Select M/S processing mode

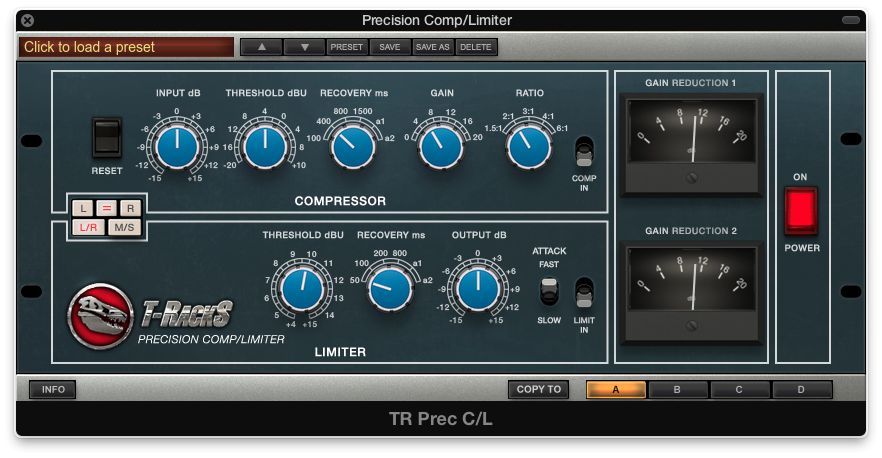coord(124,228)
